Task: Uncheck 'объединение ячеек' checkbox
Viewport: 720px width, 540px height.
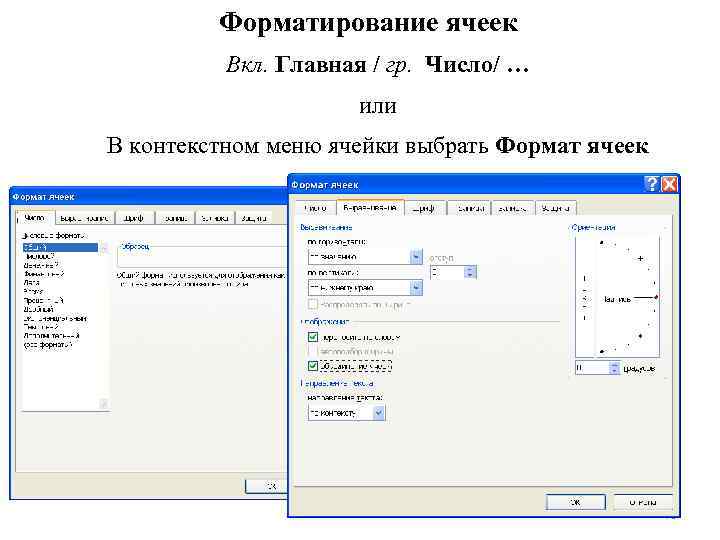Action: click(x=313, y=366)
